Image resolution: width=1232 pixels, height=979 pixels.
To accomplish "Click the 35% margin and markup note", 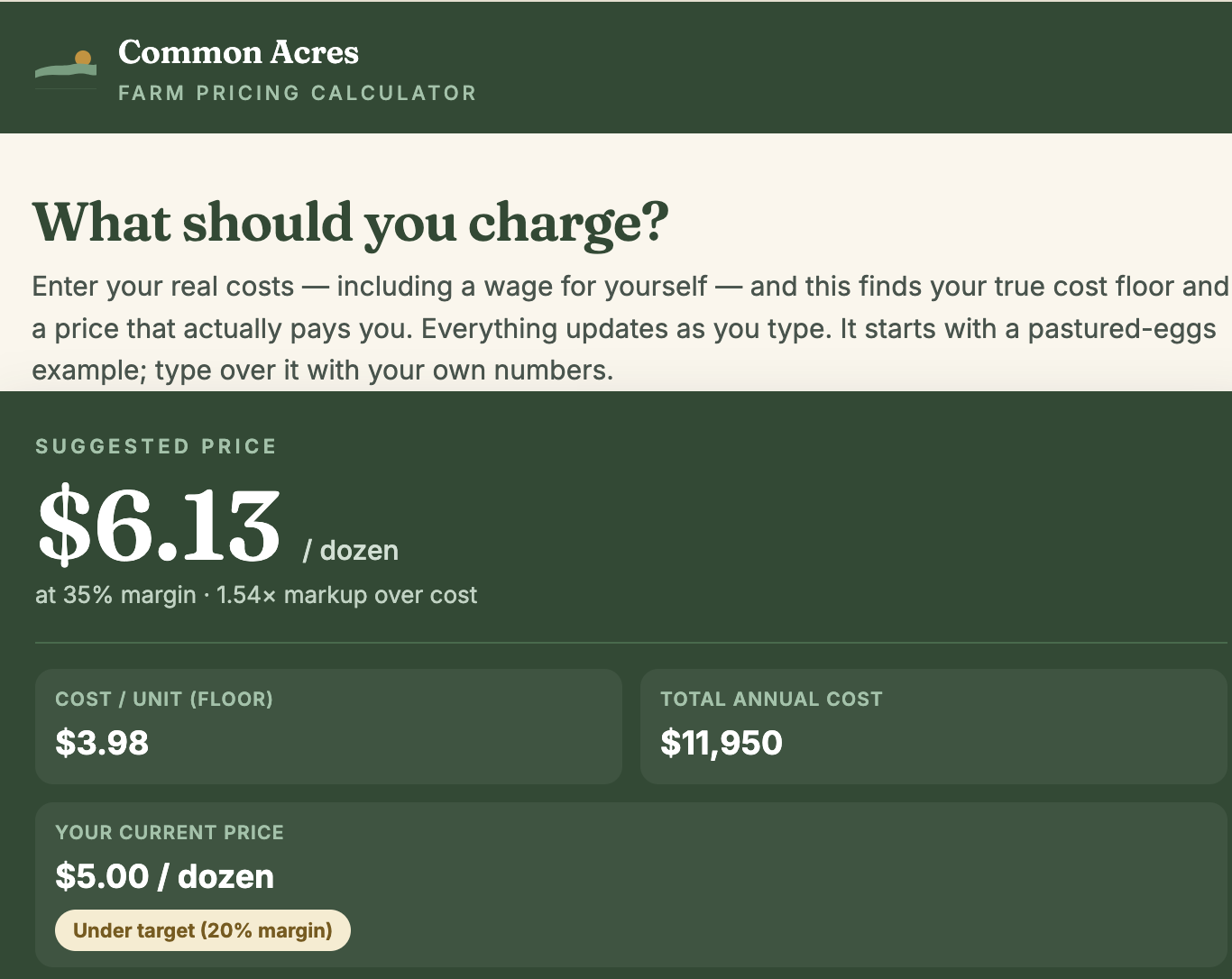I will pos(256,595).
